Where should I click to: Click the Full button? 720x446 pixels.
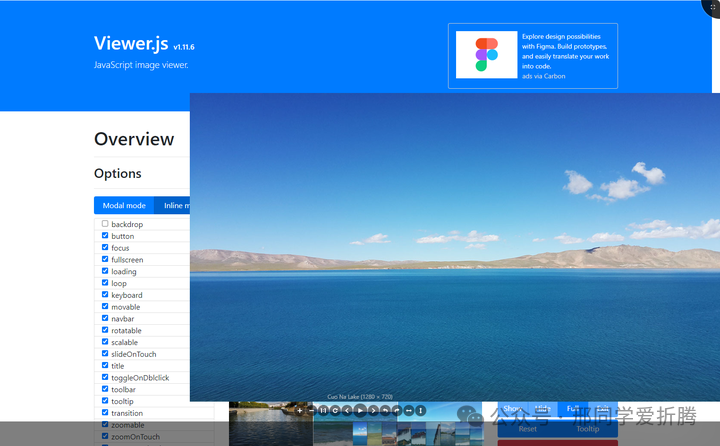coord(573,409)
